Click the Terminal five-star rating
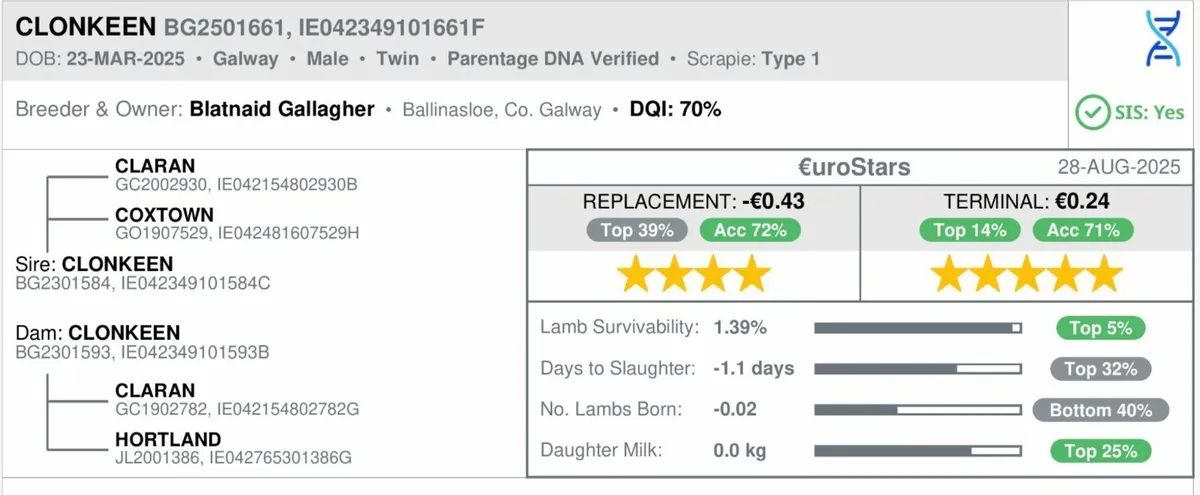This screenshot has height=495, width=1200. coord(1027,273)
